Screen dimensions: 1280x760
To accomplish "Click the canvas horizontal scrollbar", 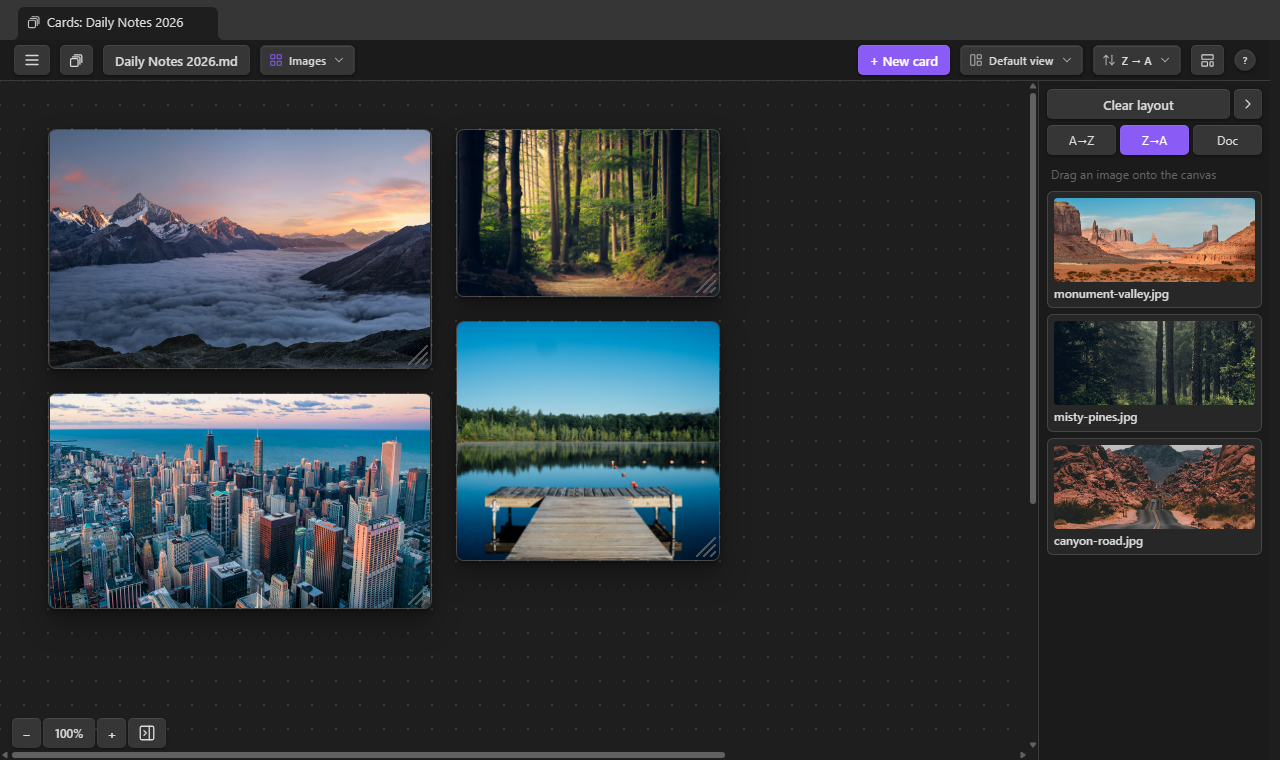I will [368, 755].
